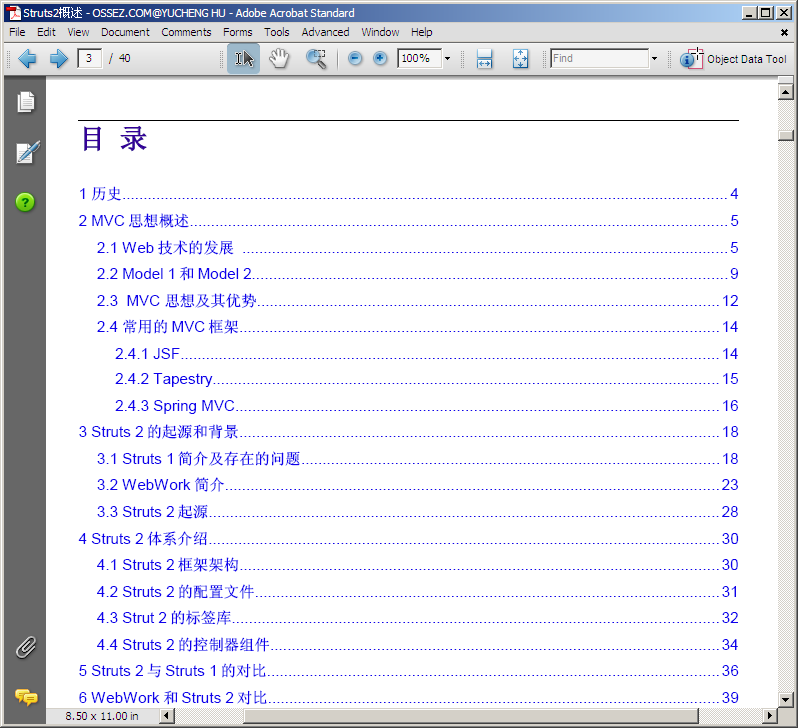Open the Pages panel in sidebar
The image size is (798, 728).
26,101
